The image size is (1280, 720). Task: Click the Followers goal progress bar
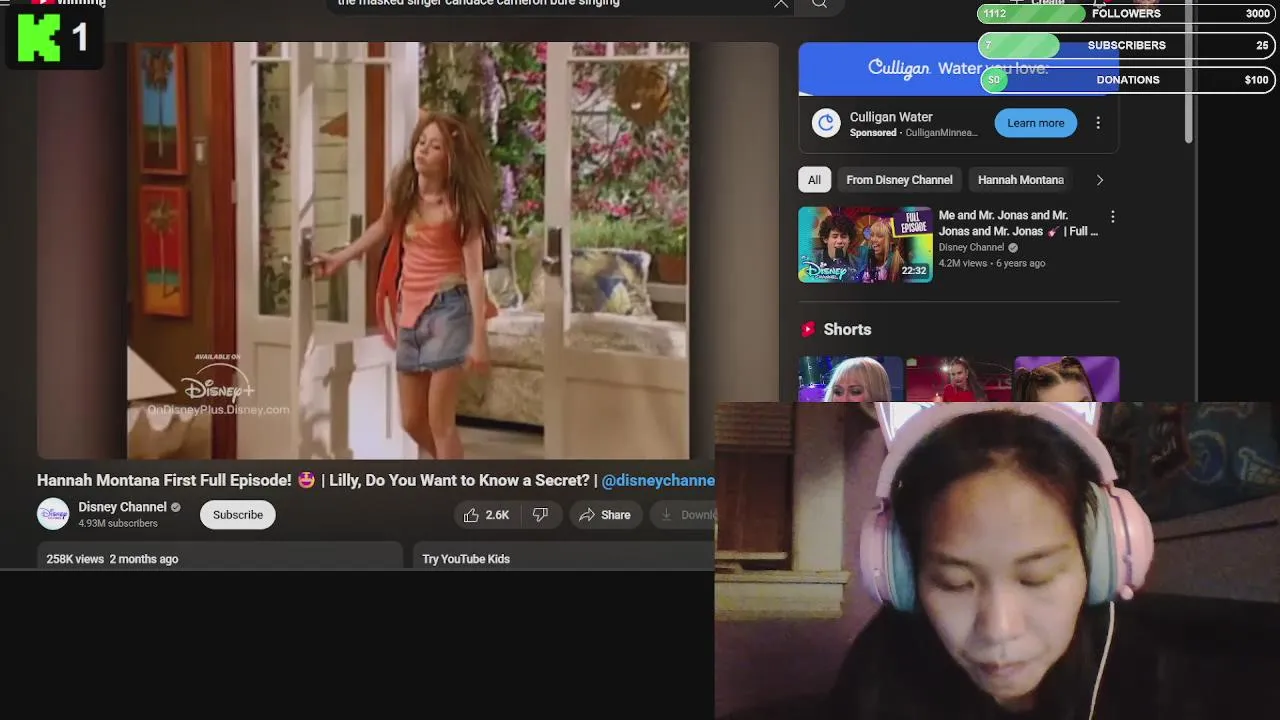pyautogui.click(x=1126, y=14)
